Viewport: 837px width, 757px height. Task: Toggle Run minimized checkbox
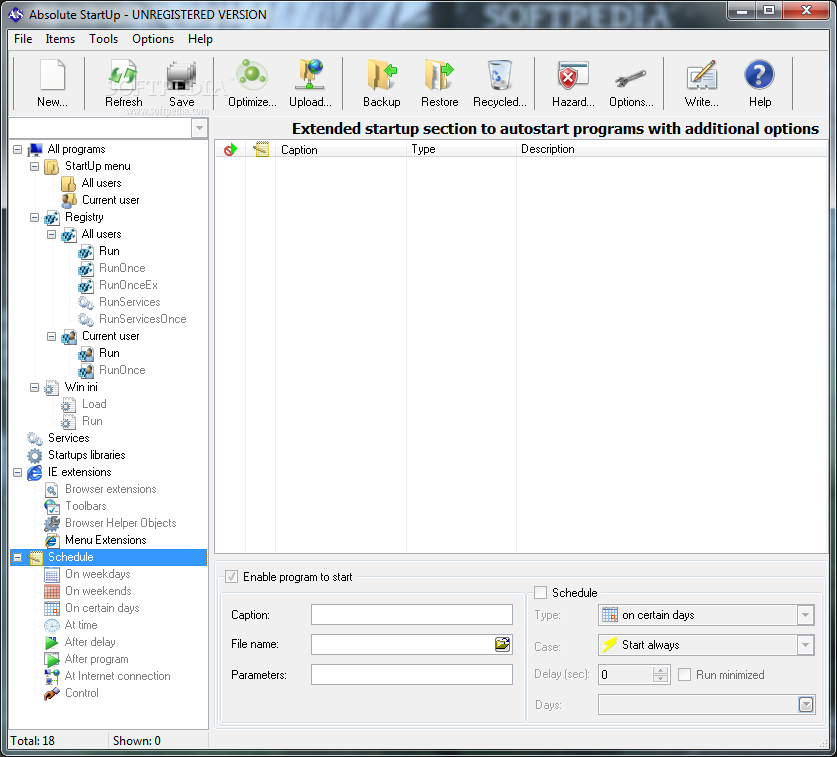click(x=684, y=675)
